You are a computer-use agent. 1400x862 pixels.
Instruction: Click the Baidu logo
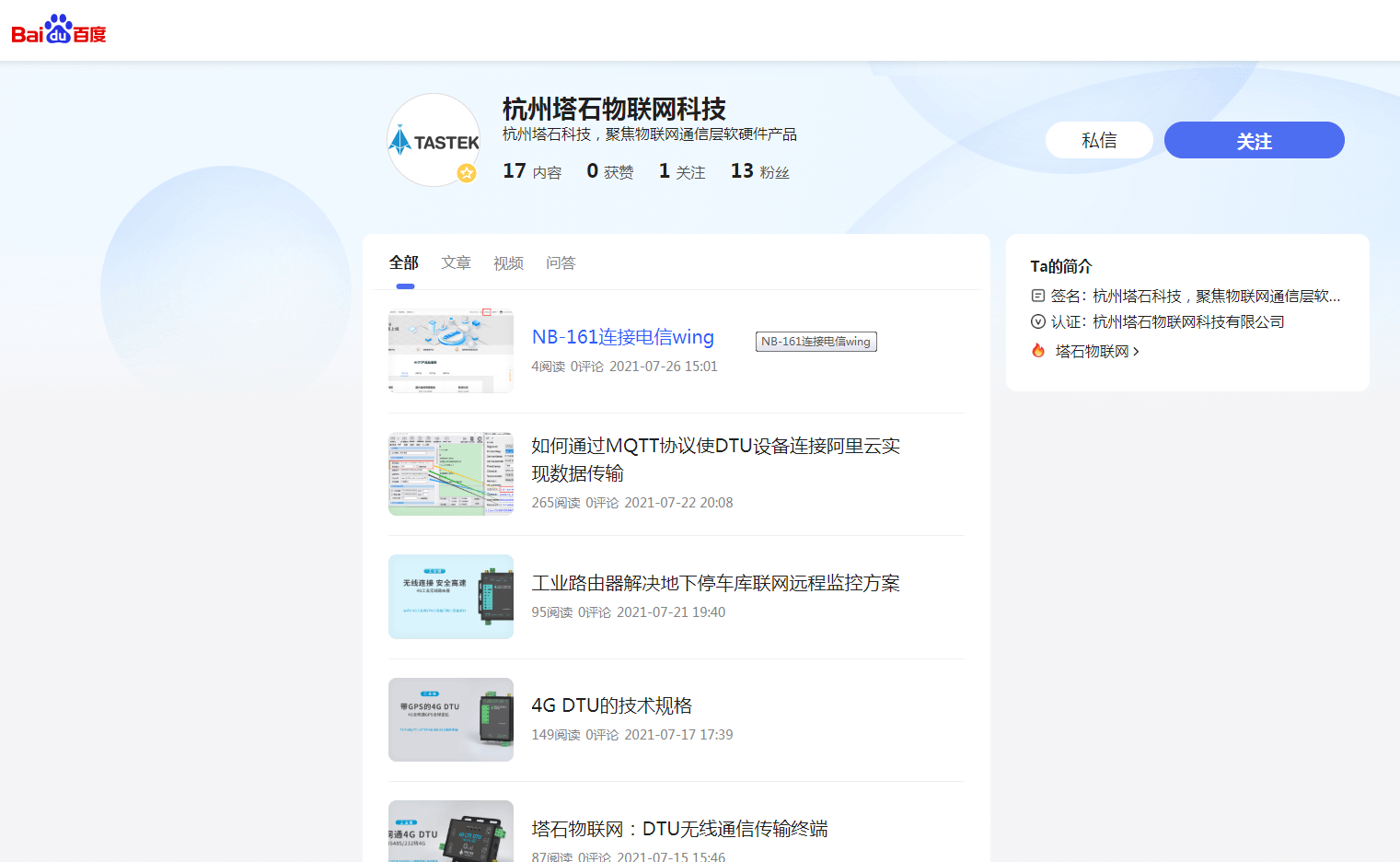59,29
